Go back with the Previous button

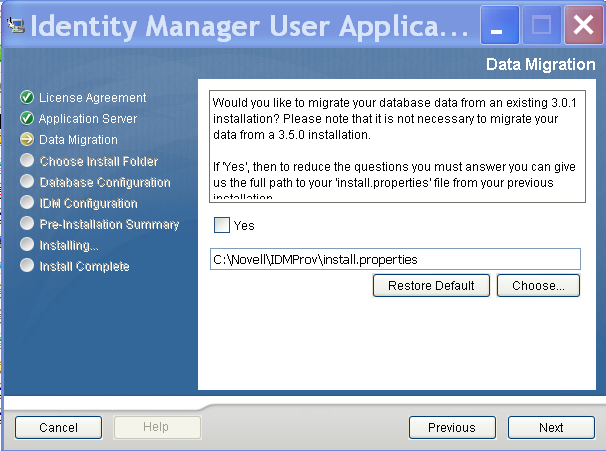(x=452, y=427)
